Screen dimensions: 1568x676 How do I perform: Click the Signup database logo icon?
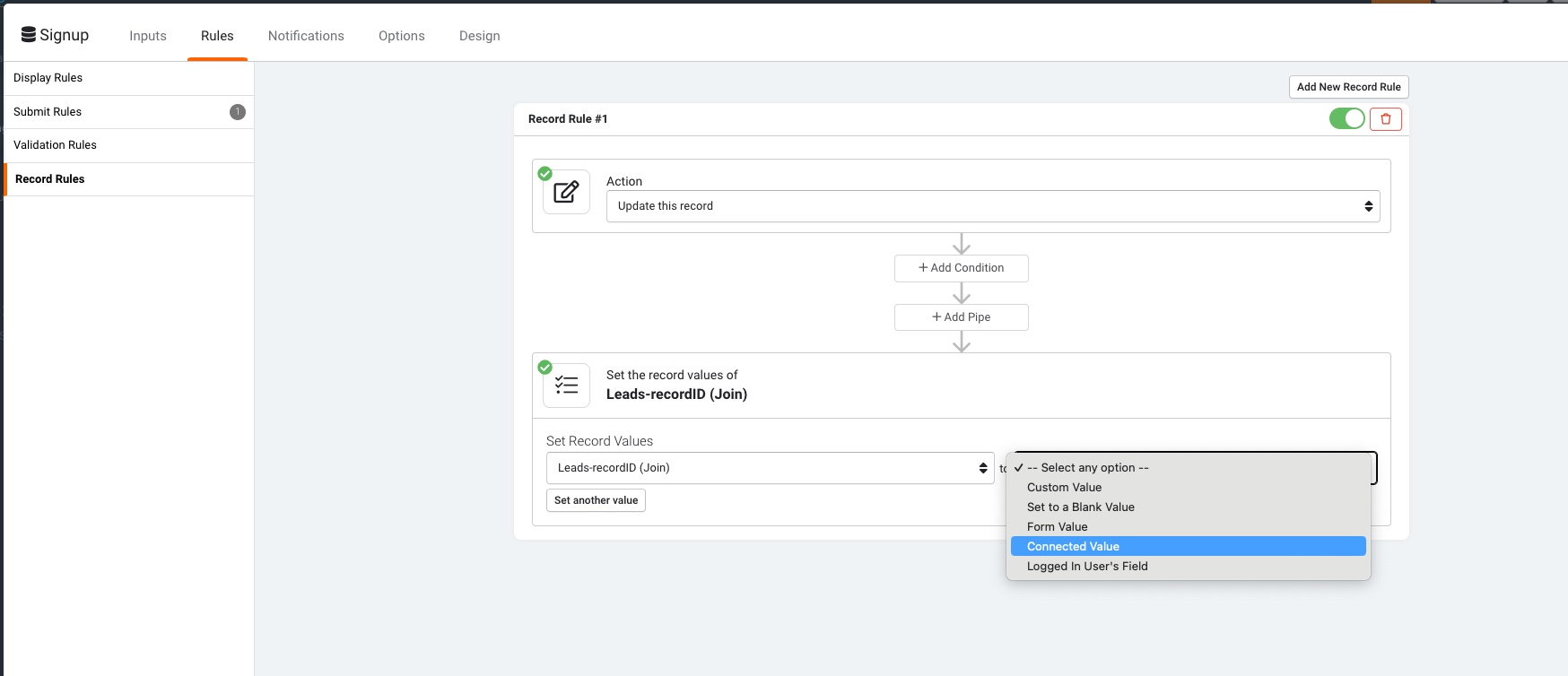(29, 35)
